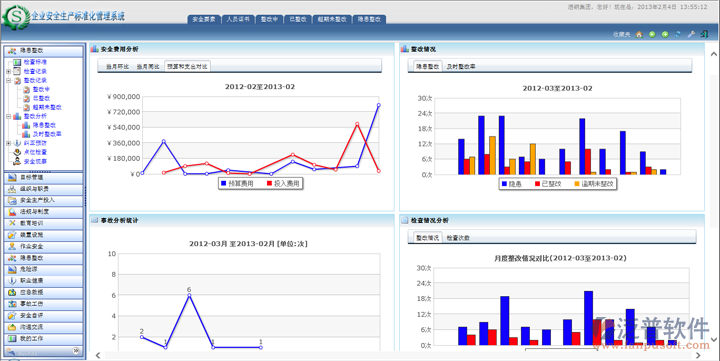Open 教育培训 module in sidebar
Viewport: 720px width, 361px height.
pos(44,223)
